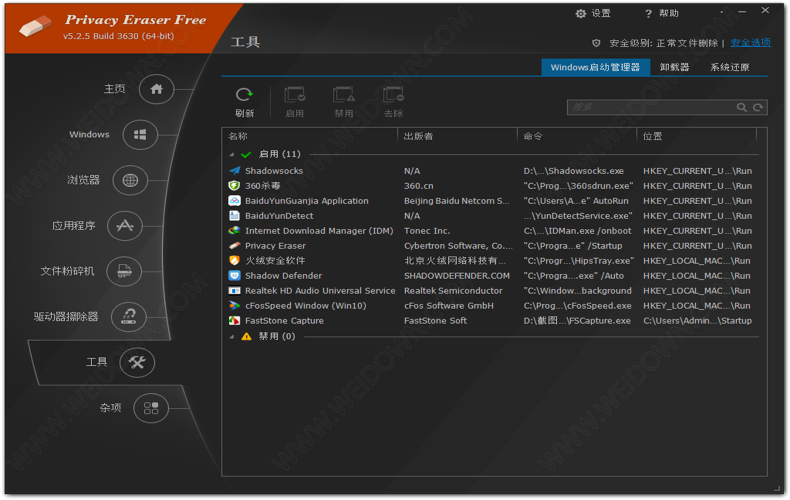Switch to the system restore tab
The image size is (790, 500).
pyautogui.click(x=729, y=68)
